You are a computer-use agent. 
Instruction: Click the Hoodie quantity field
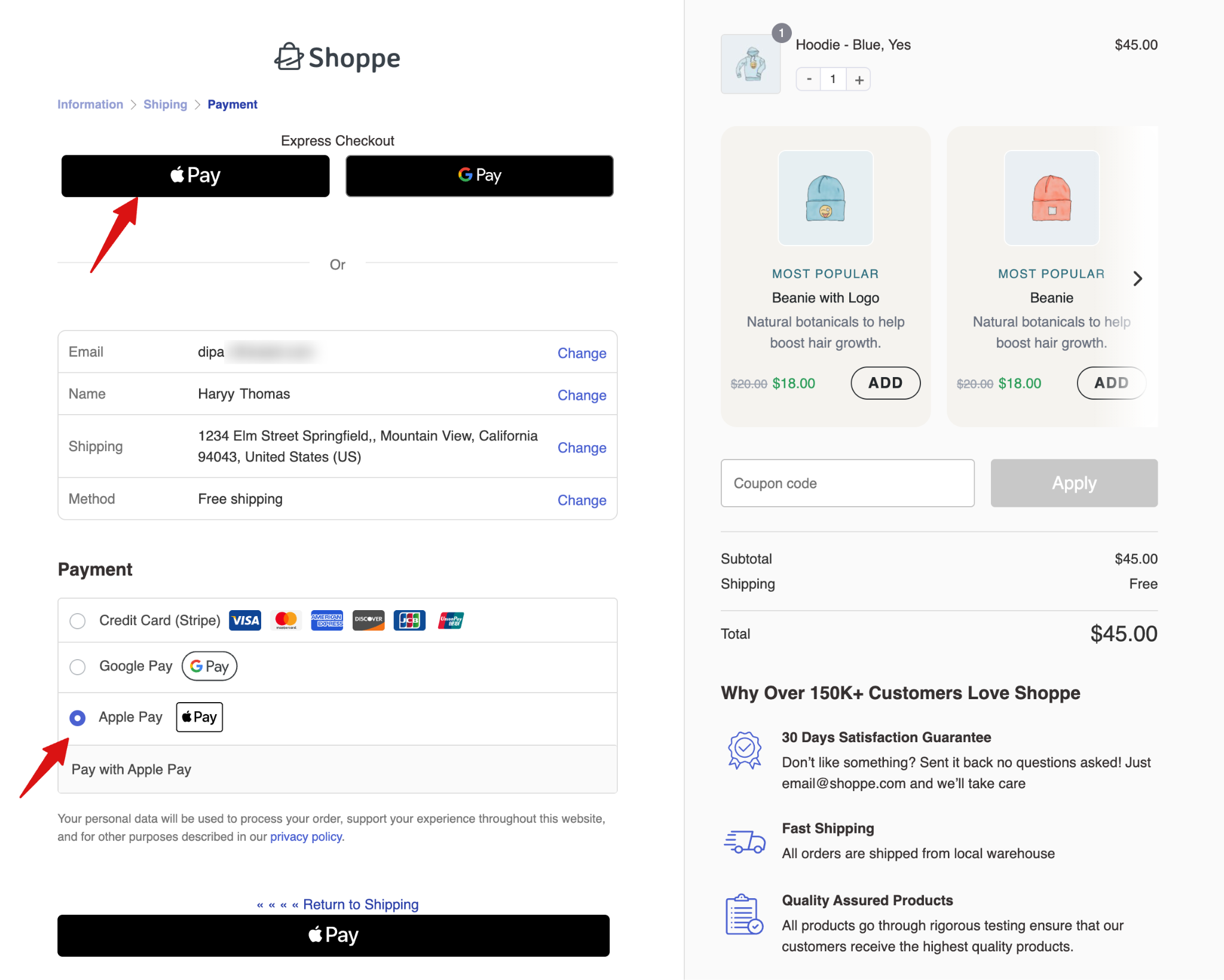click(x=833, y=79)
